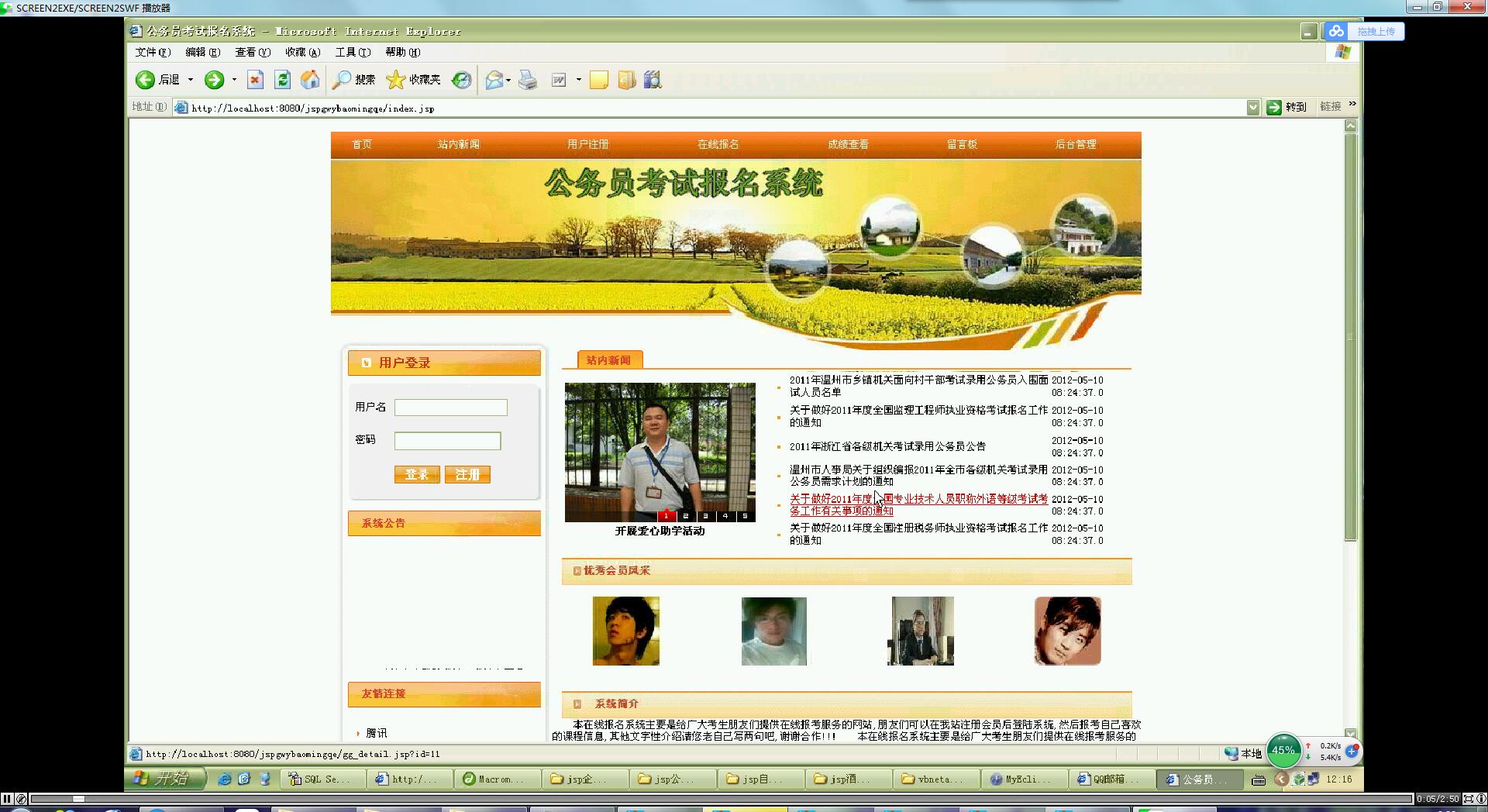Image resolution: width=1488 pixels, height=812 pixels.
Task: Open the 帮助(H) menu
Action: [403, 52]
